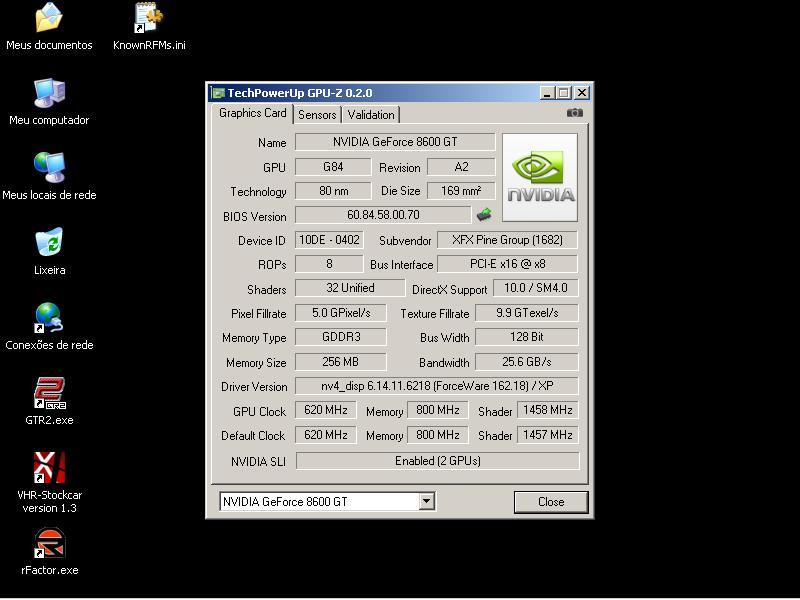Click the 'Technology' label text
Screen dimensions: 800x600
[x=258, y=192]
